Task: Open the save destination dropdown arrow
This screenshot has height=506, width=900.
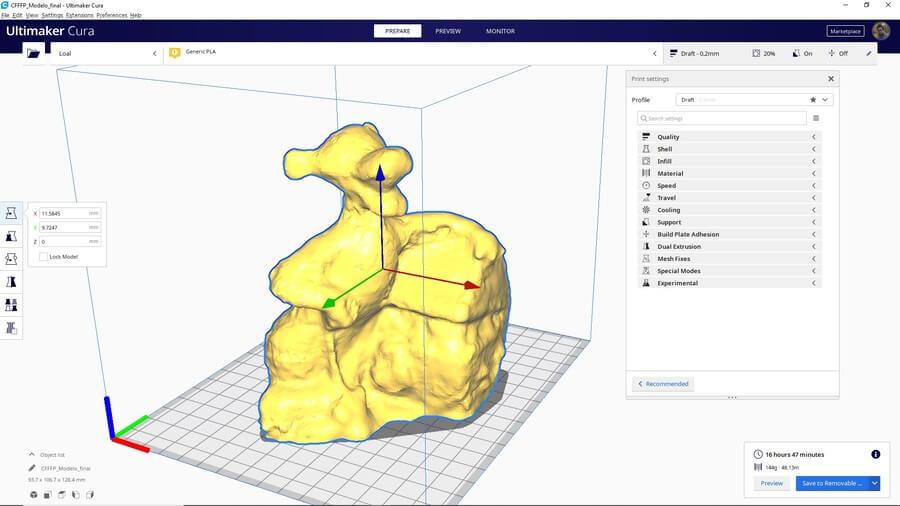Action: pyautogui.click(x=874, y=483)
